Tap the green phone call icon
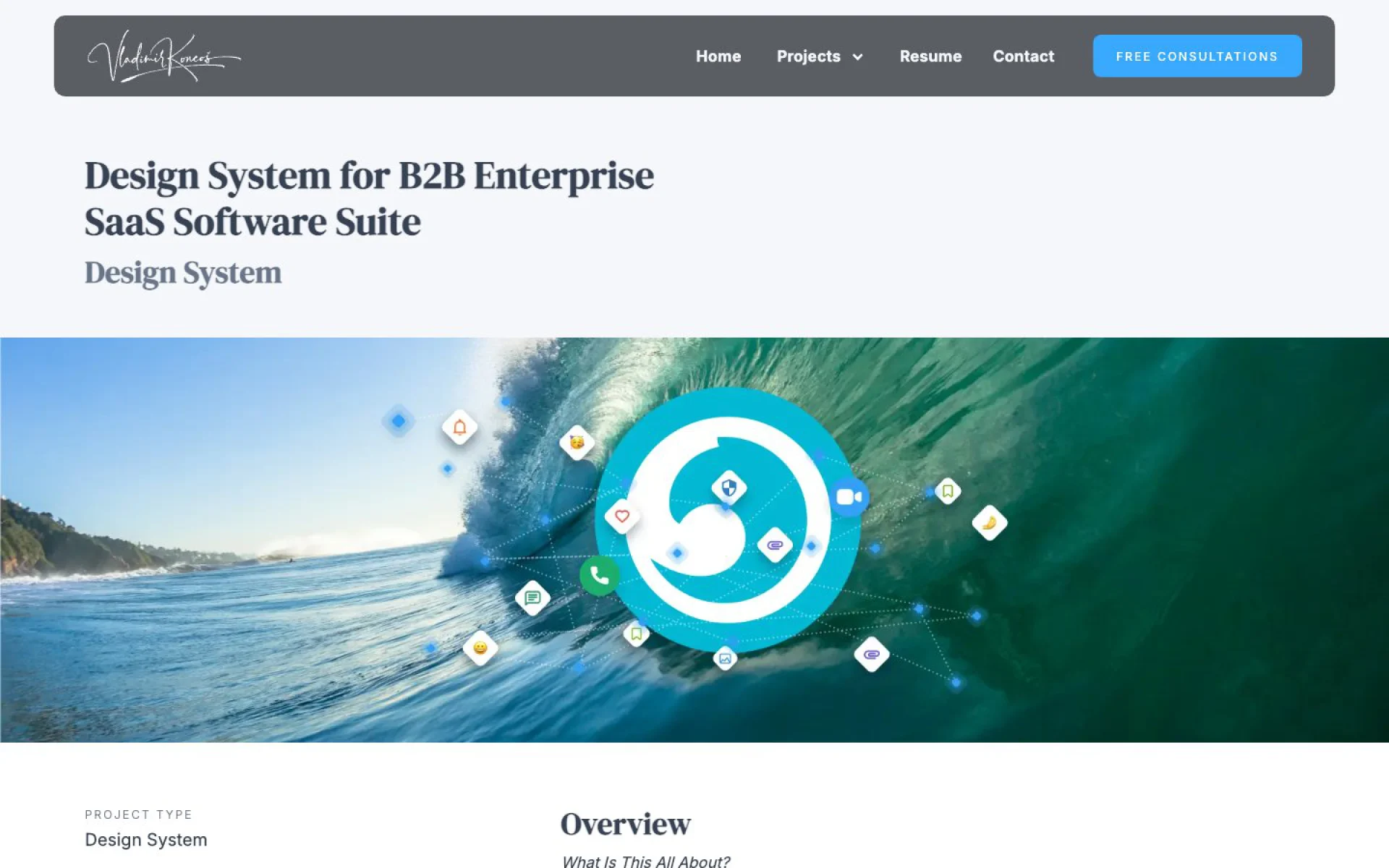This screenshot has height=868, width=1389. point(600,576)
